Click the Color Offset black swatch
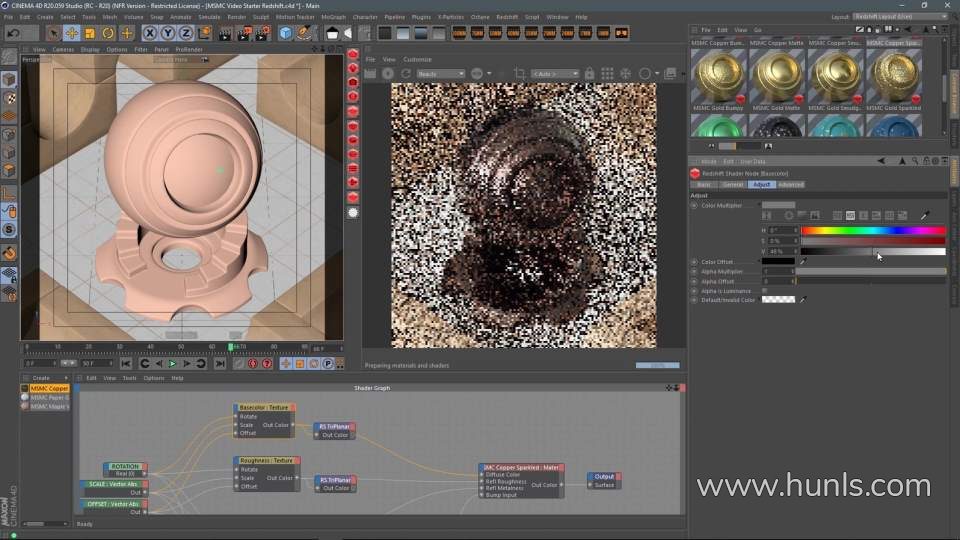Screen dimensions: 960x540 click(778, 262)
